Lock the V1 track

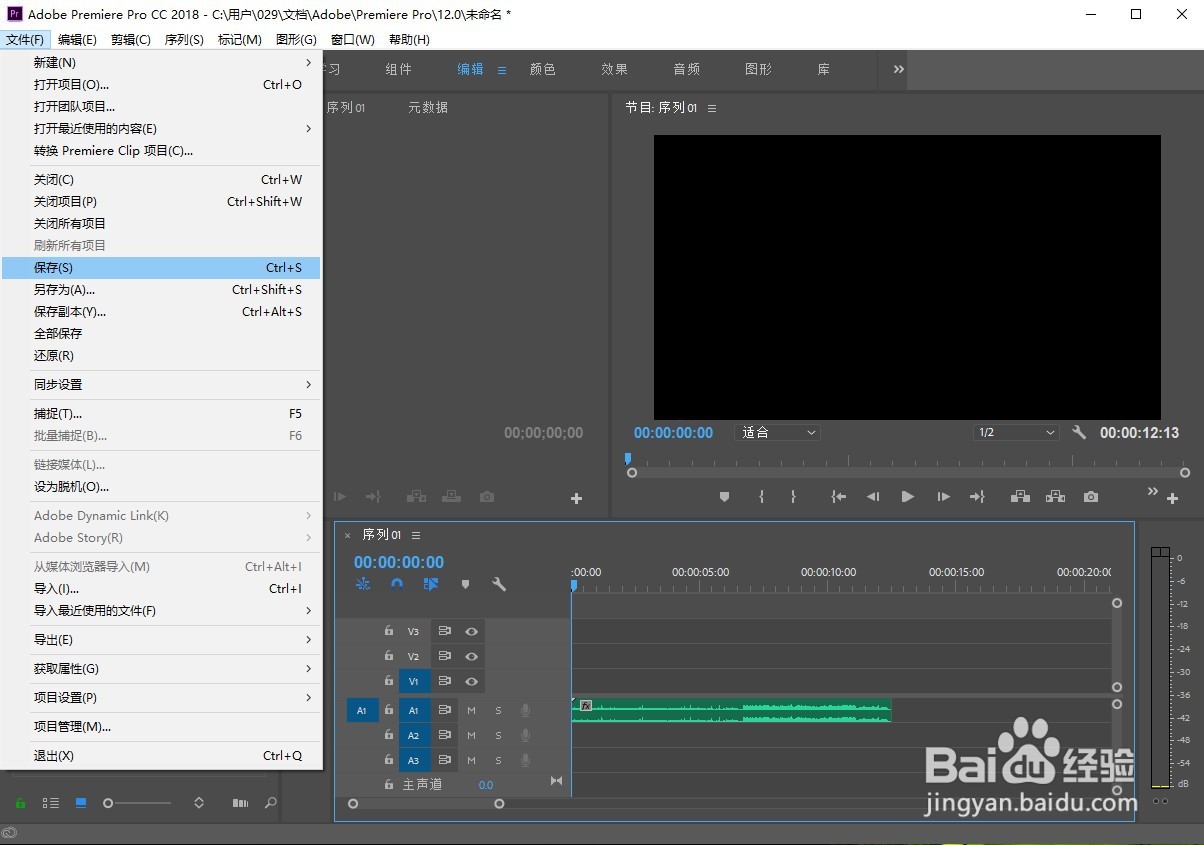pyautogui.click(x=389, y=682)
